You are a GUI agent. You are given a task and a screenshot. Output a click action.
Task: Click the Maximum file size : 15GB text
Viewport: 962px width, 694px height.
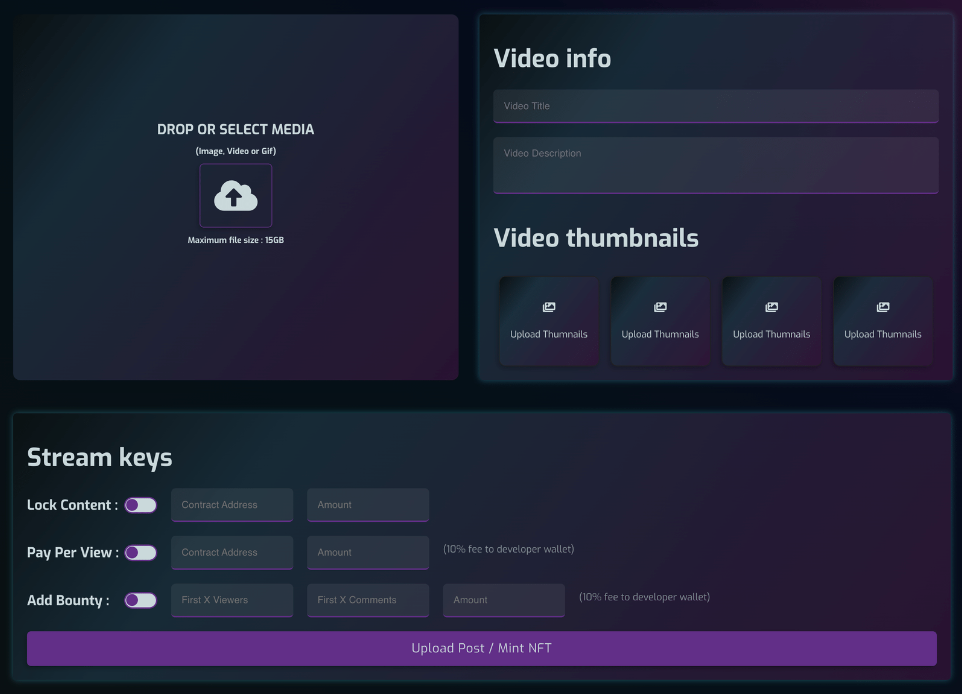236,240
